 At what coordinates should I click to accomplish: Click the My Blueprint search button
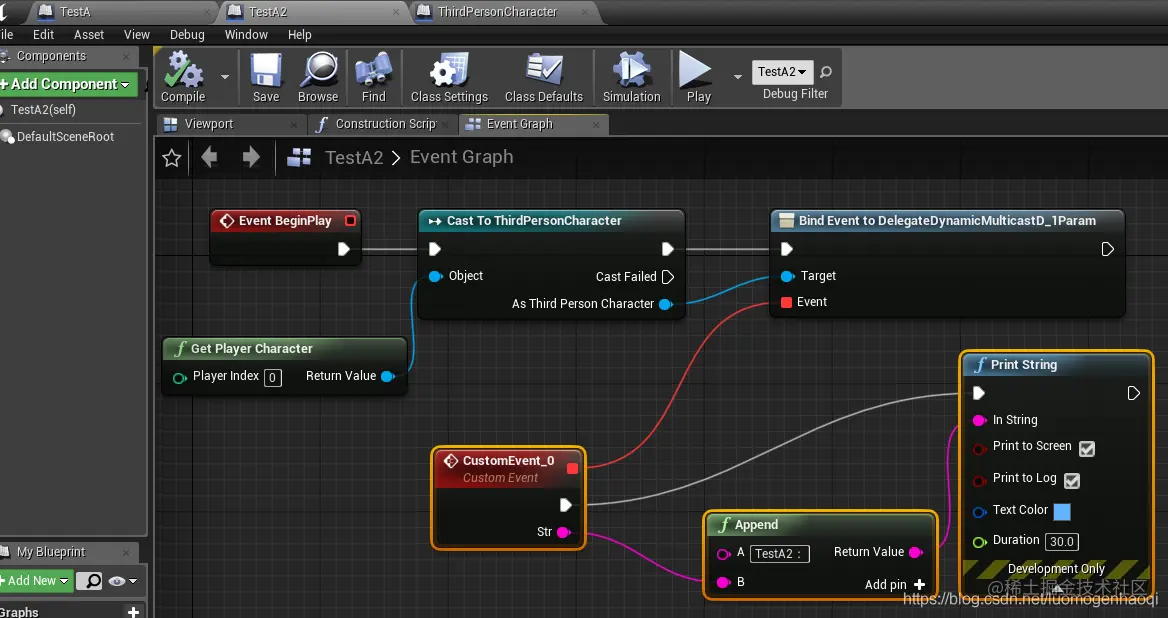click(x=89, y=581)
